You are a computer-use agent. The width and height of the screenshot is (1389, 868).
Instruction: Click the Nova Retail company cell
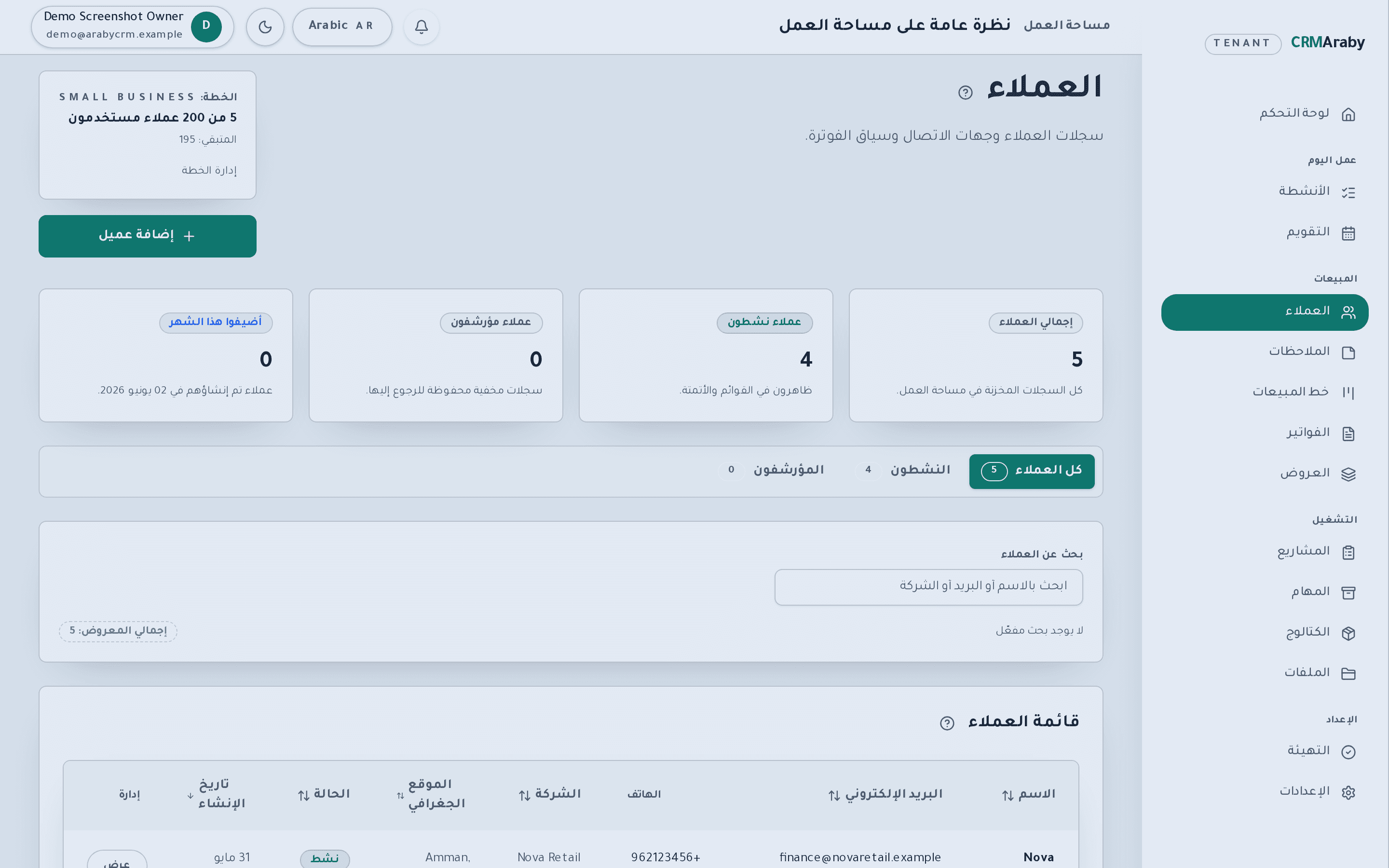pos(549,857)
